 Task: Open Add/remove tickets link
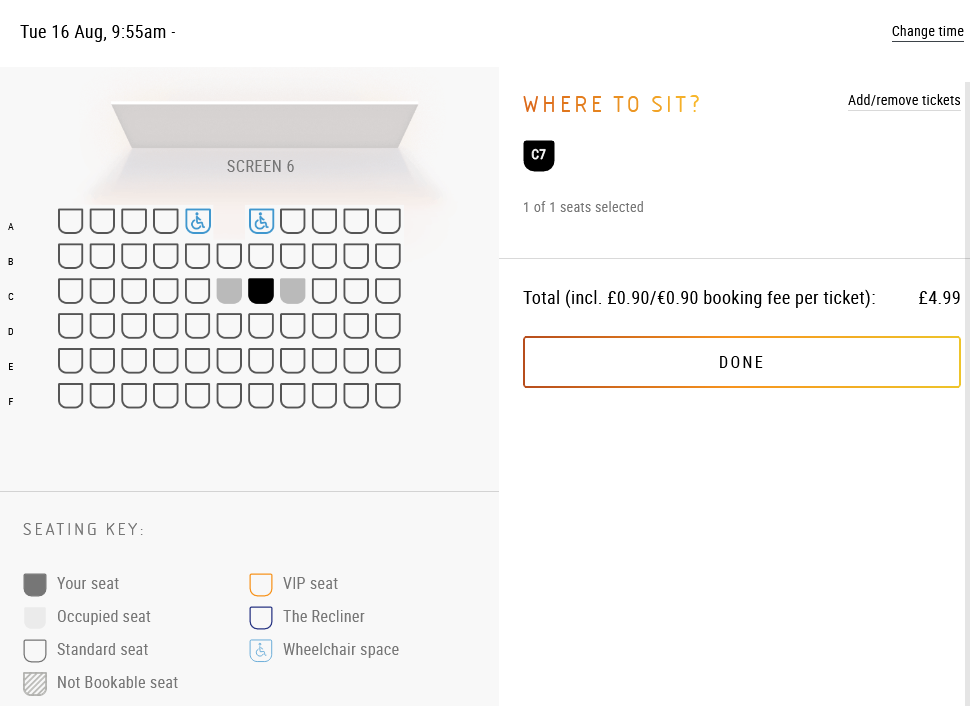(x=904, y=100)
